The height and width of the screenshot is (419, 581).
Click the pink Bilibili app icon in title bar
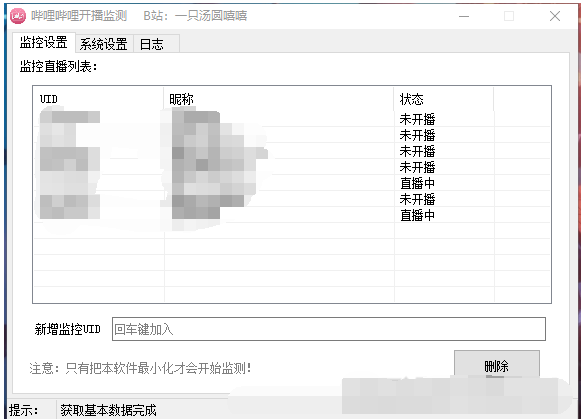[x=18, y=16]
